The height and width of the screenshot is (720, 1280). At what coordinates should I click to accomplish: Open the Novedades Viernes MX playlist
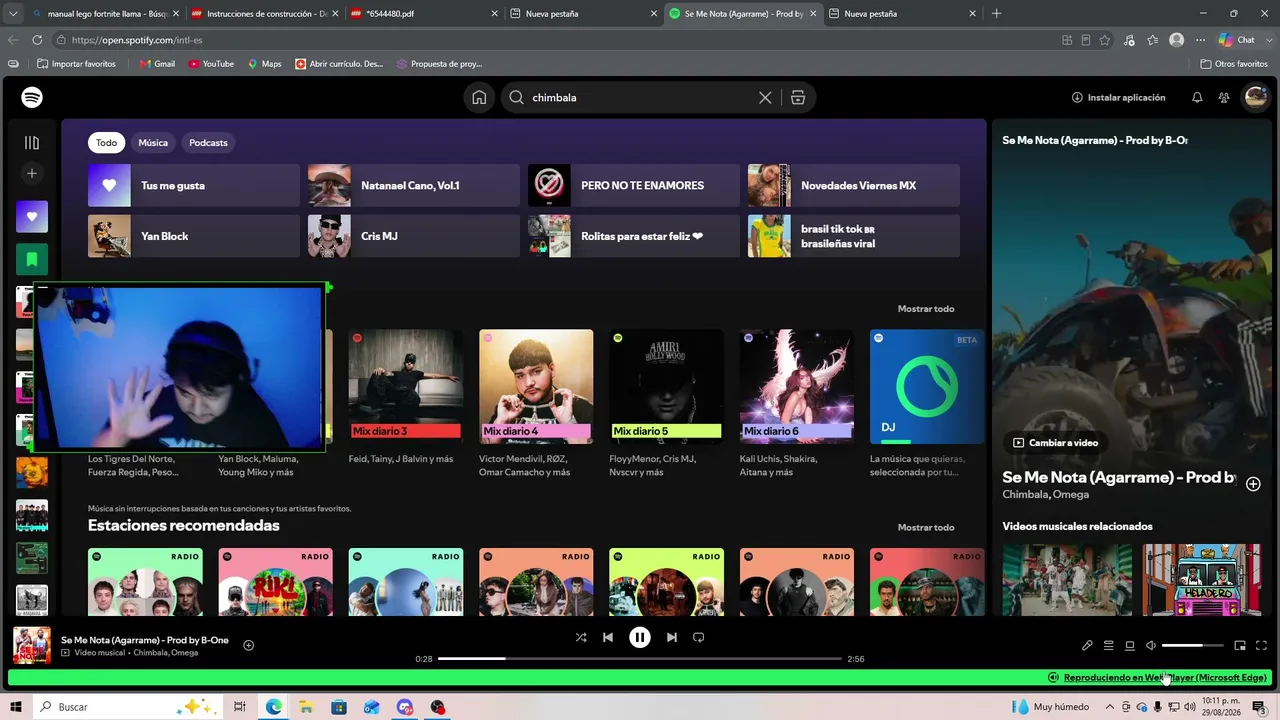(x=854, y=185)
